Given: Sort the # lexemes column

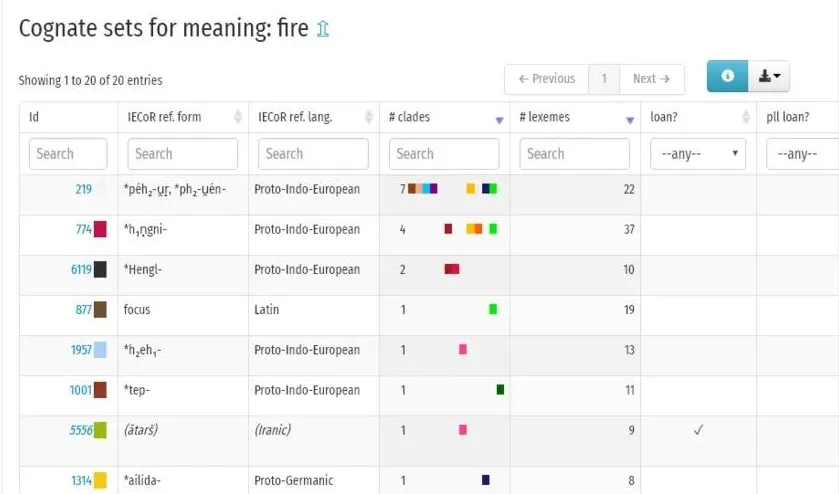Looking at the screenshot, I should click(x=630, y=119).
